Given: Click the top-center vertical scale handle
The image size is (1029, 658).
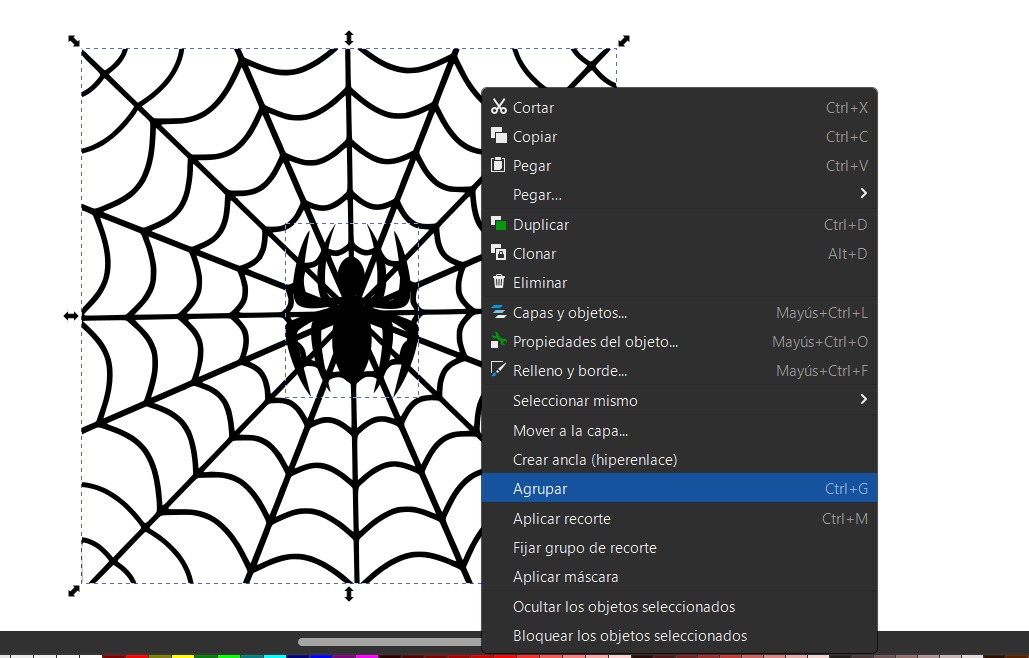Looking at the screenshot, I should (x=349, y=38).
